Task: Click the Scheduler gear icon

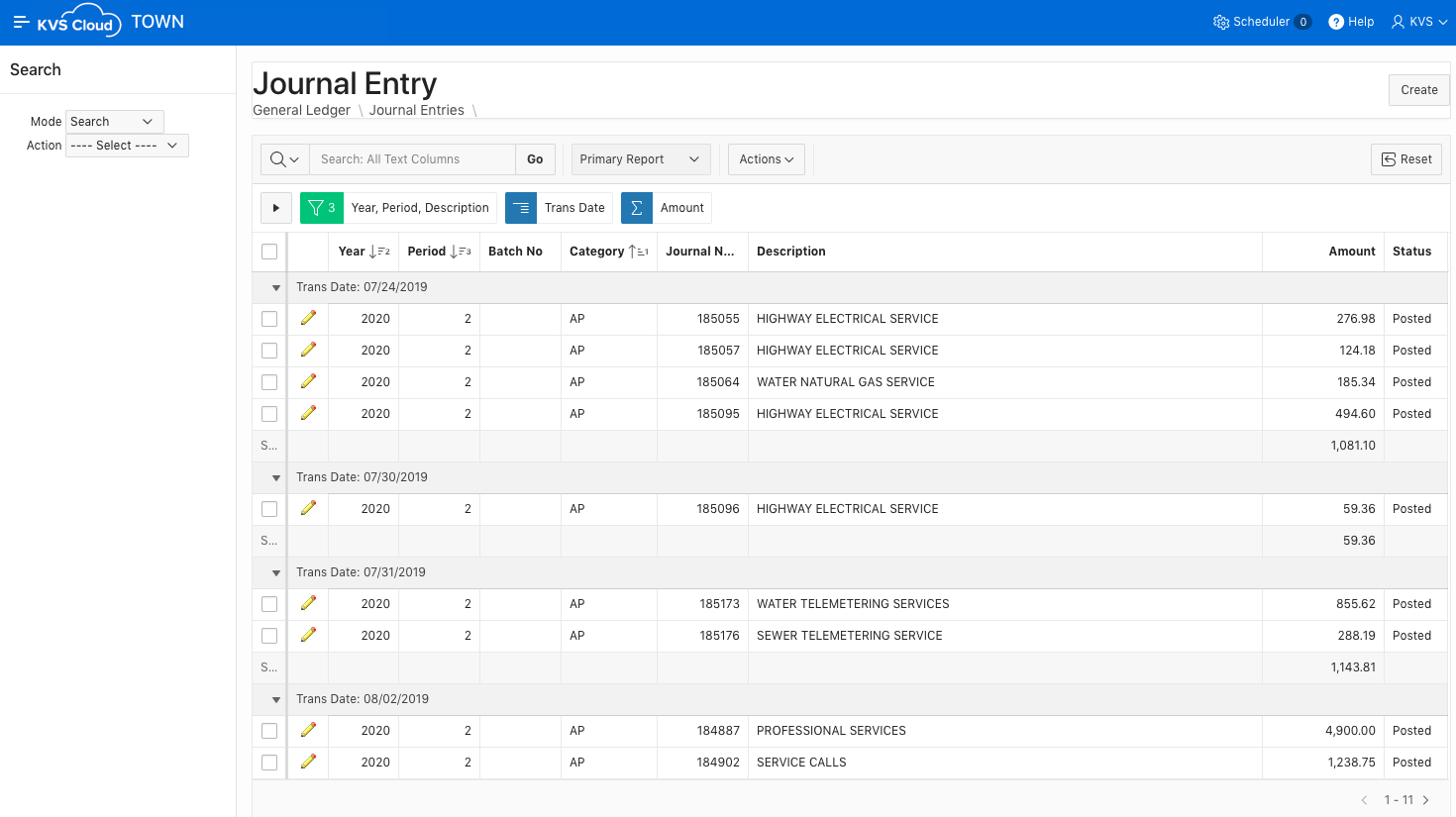Action: (1221, 22)
